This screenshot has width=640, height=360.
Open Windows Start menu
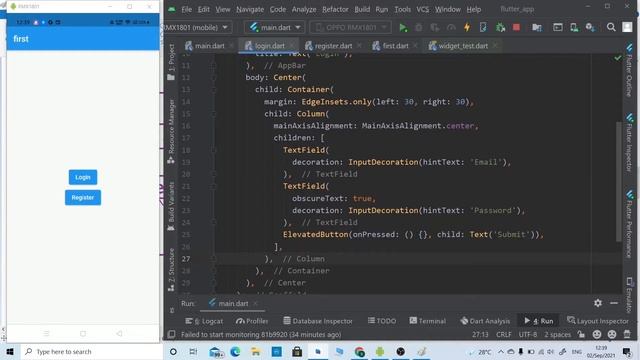click(10, 351)
